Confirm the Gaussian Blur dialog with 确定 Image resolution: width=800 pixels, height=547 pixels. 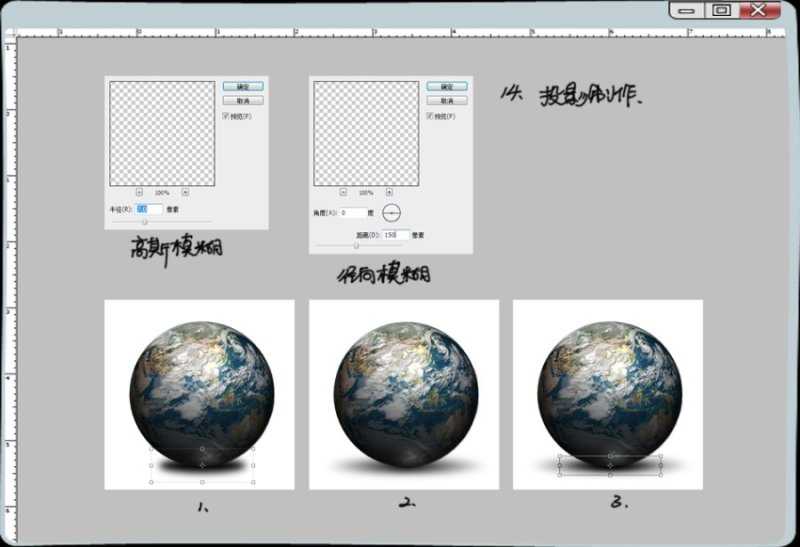tap(242, 87)
